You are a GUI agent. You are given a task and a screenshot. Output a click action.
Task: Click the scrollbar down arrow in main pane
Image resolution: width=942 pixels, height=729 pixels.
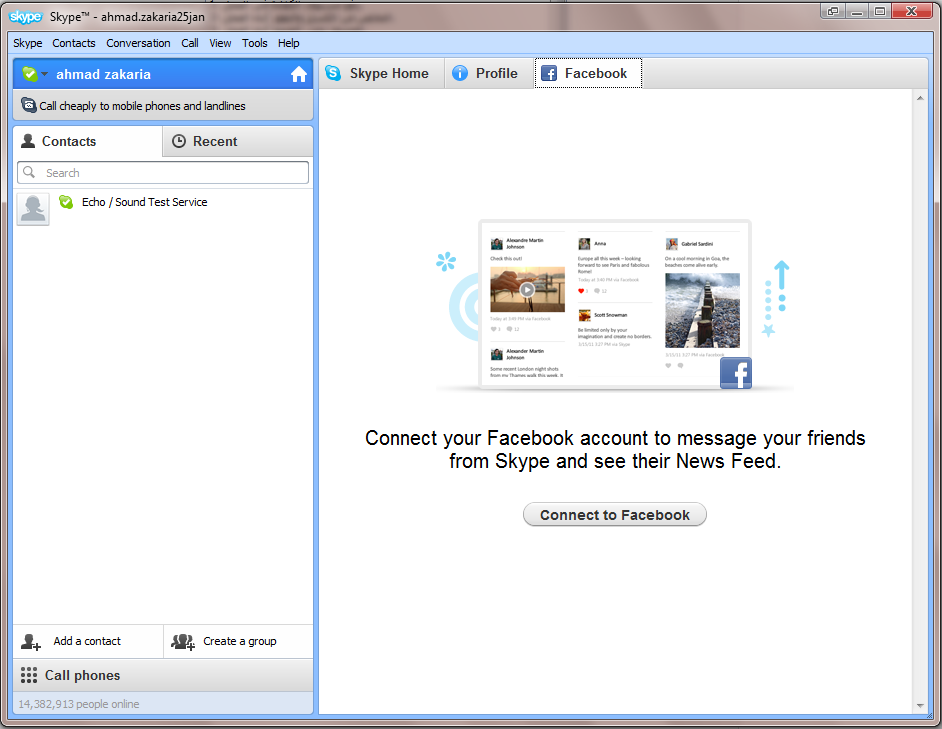click(x=920, y=706)
